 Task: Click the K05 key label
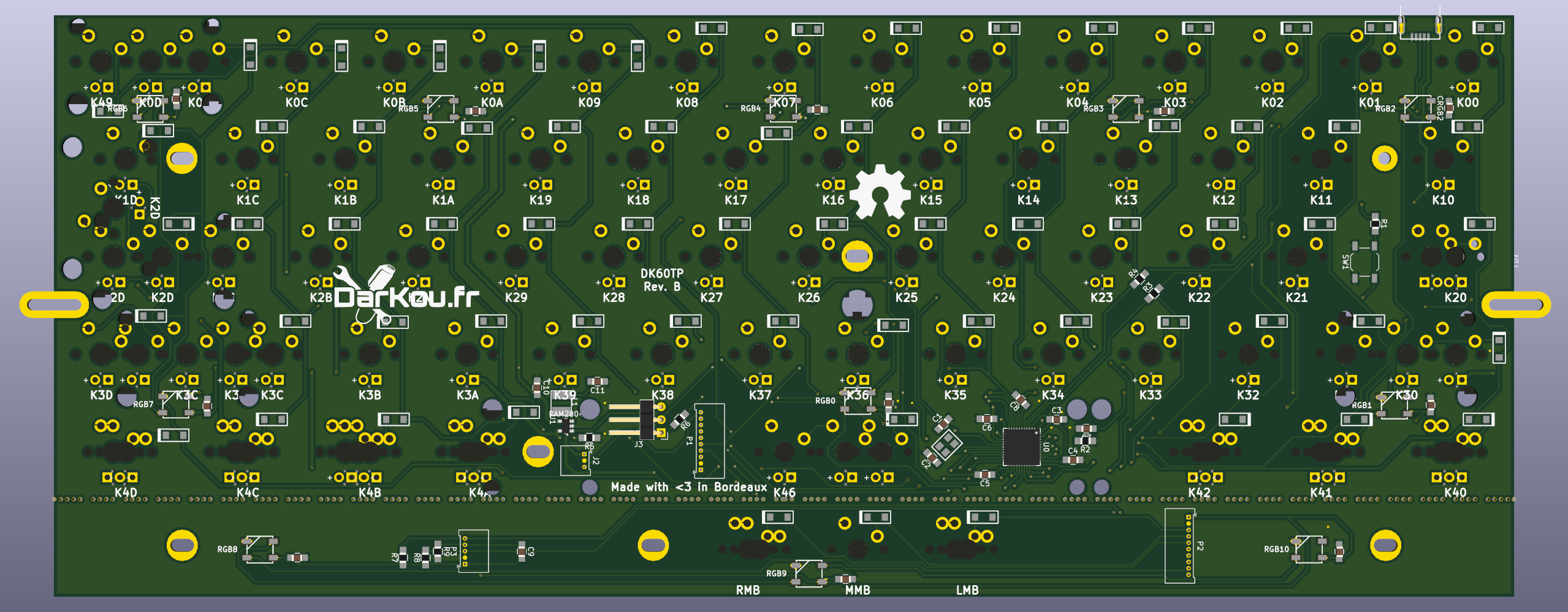point(980,102)
